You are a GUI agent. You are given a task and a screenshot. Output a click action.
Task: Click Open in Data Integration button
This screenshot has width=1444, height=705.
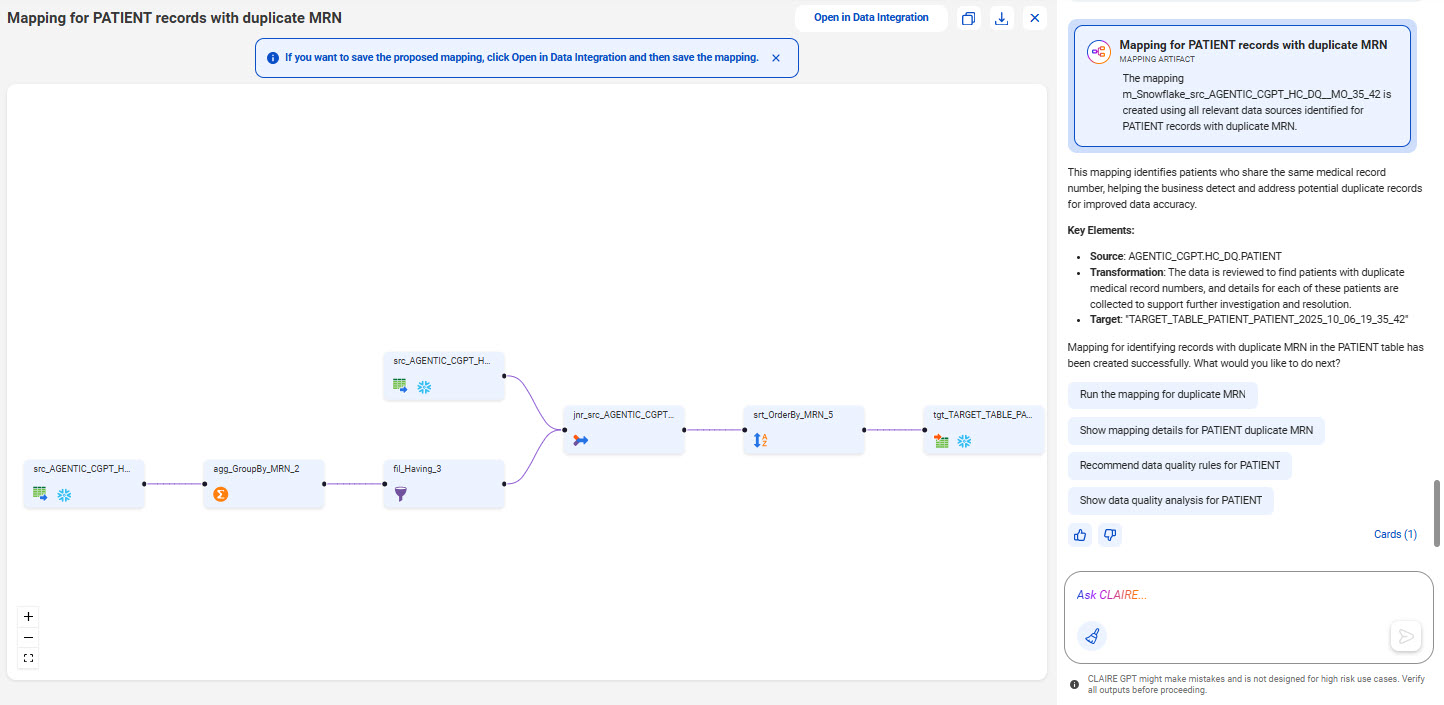(x=871, y=18)
